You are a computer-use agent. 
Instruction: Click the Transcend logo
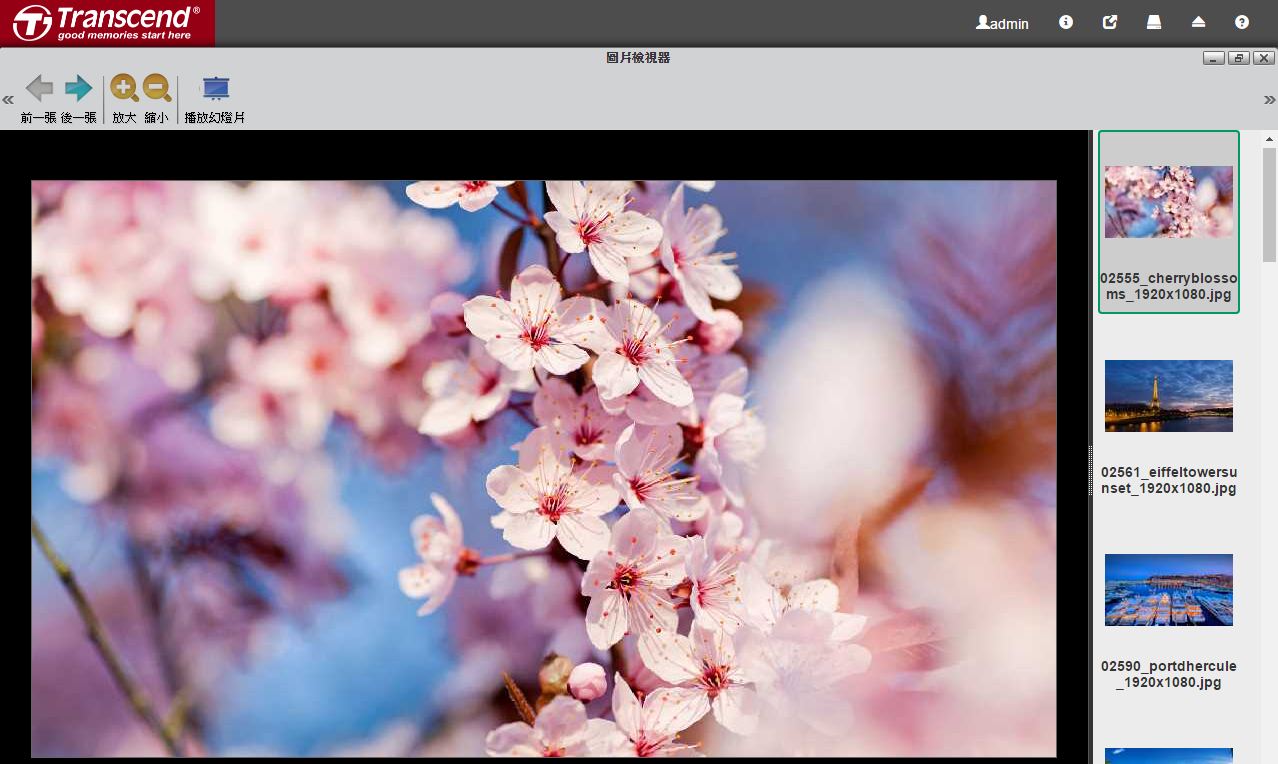(107, 23)
